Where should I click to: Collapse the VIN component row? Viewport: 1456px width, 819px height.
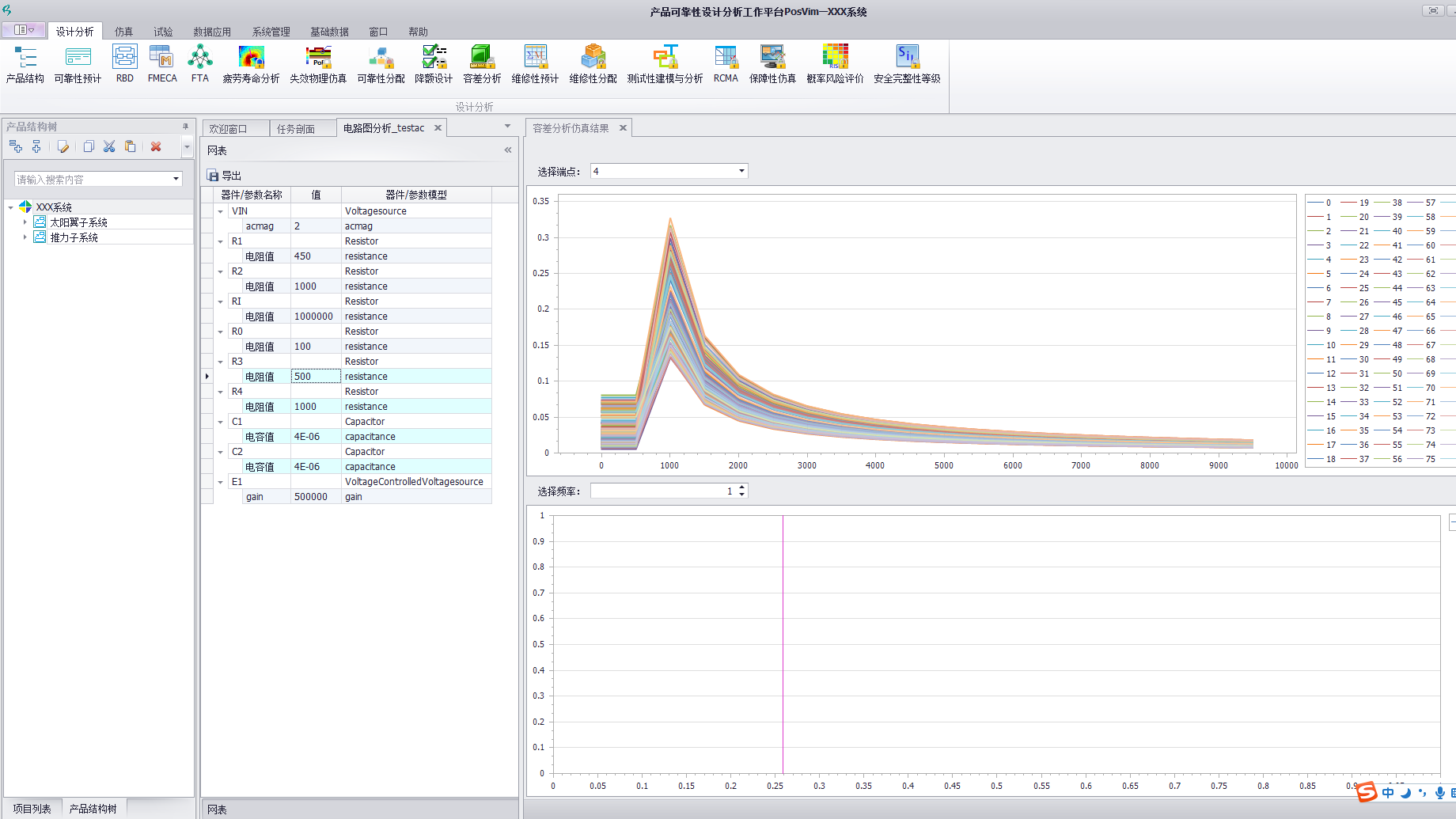click(221, 211)
